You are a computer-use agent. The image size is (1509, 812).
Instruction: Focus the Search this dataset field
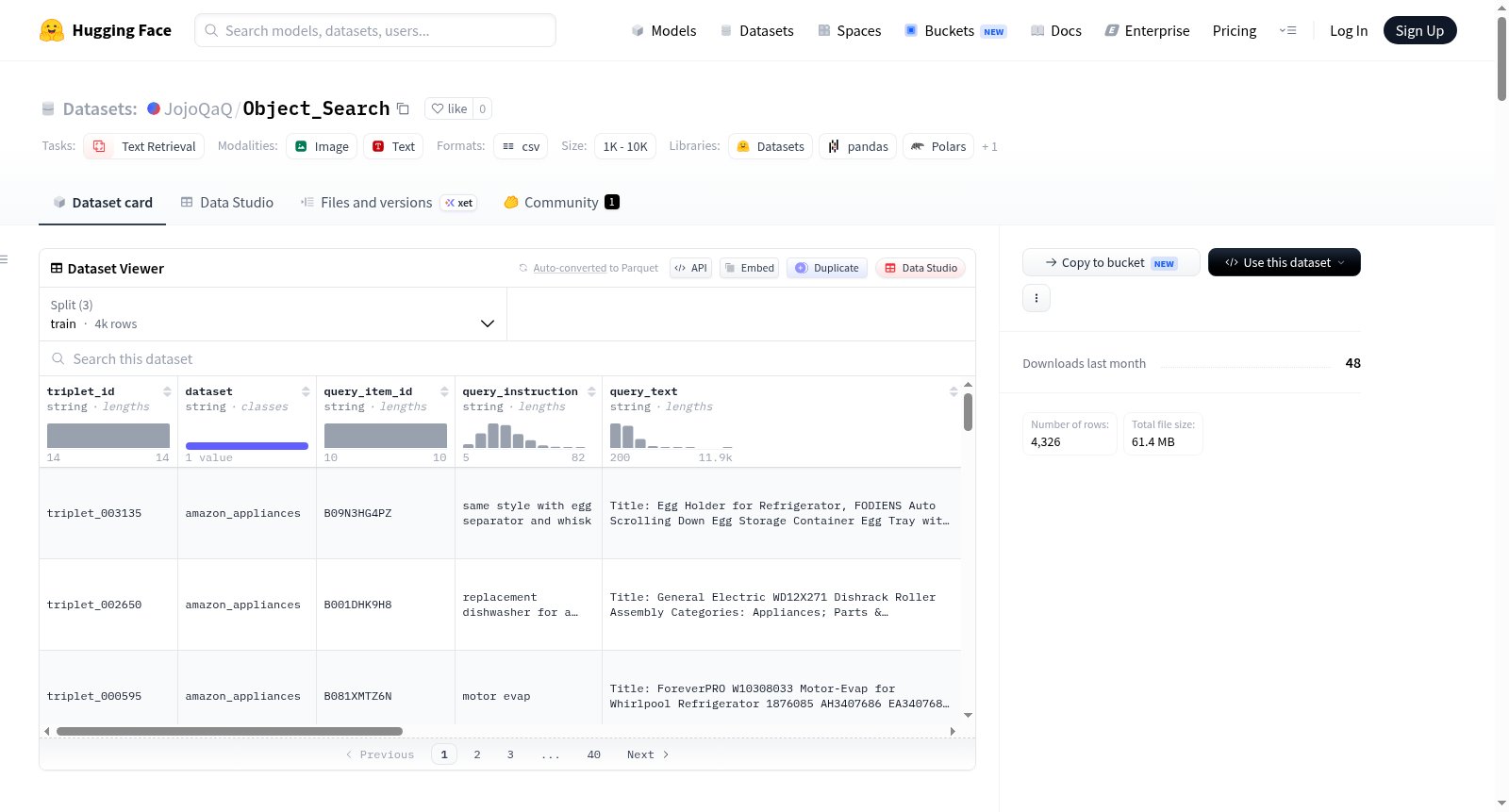(x=507, y=359)
